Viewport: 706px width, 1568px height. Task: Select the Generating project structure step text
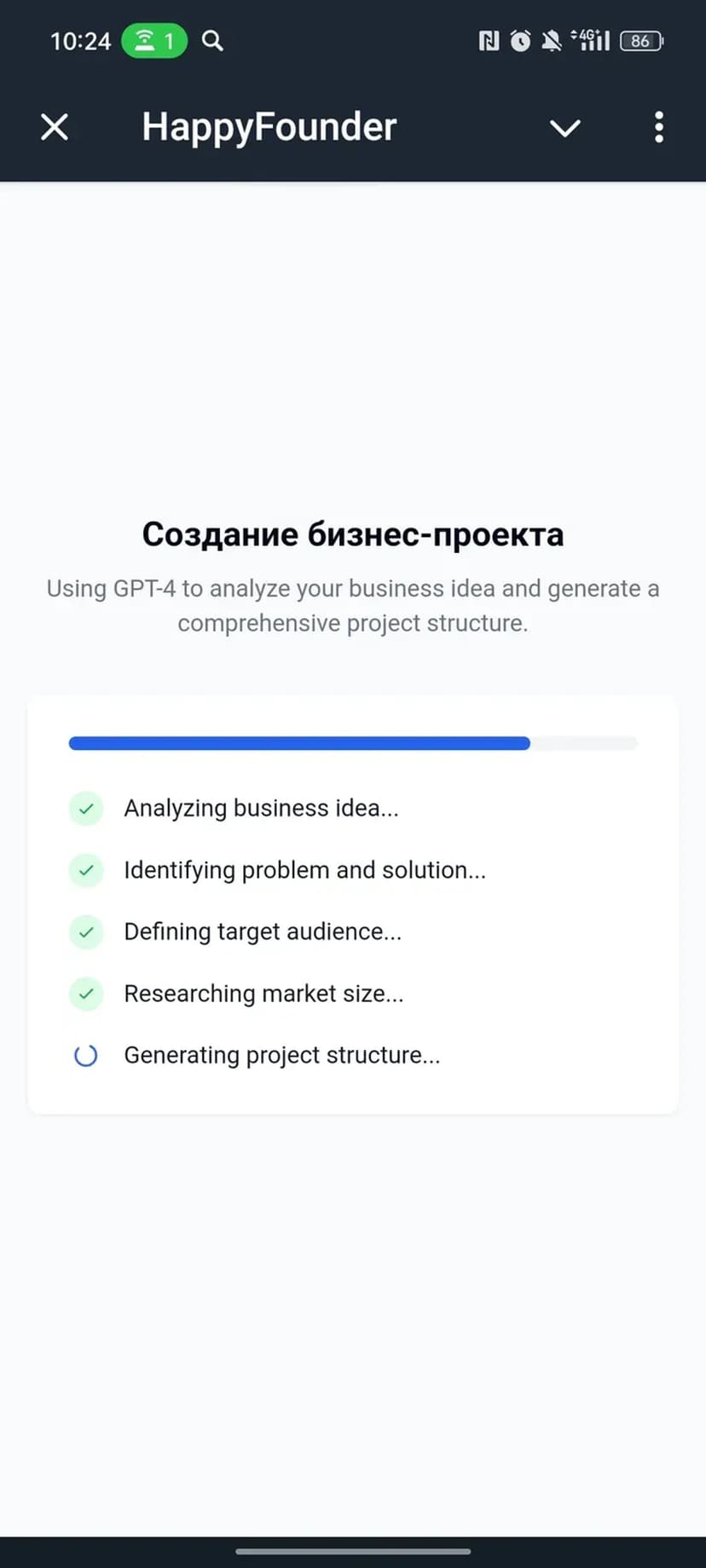tap(282, 1055)
